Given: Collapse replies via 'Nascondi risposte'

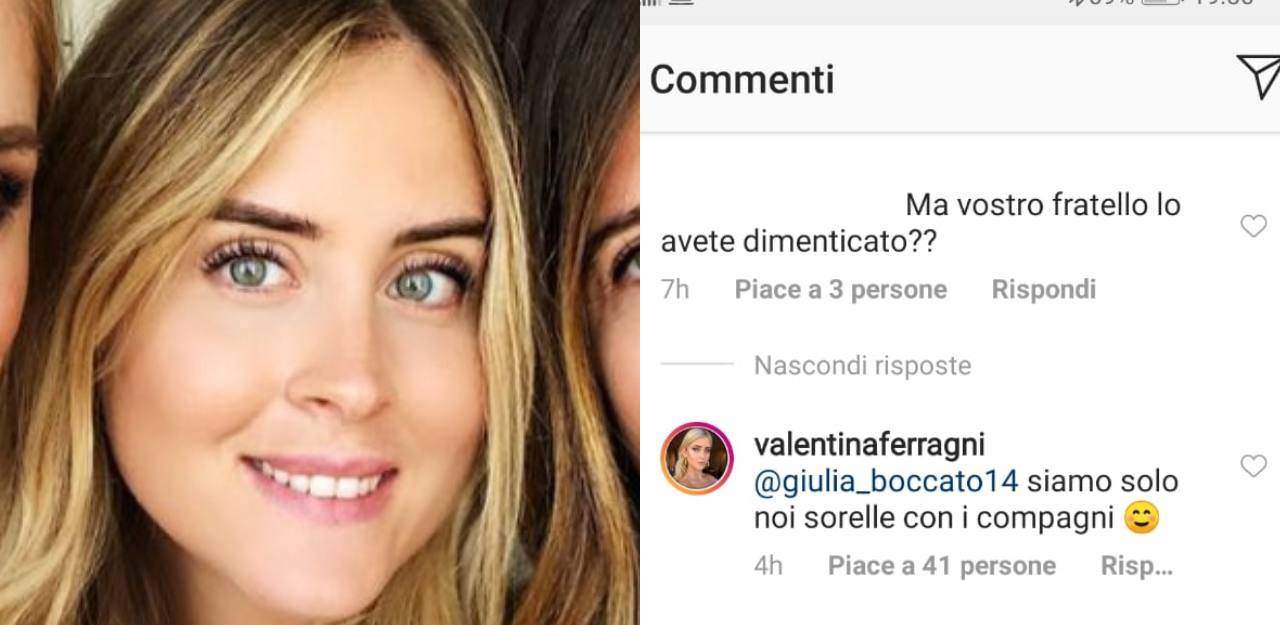Looking at the screenshot, I should click(x=862, y=365).
